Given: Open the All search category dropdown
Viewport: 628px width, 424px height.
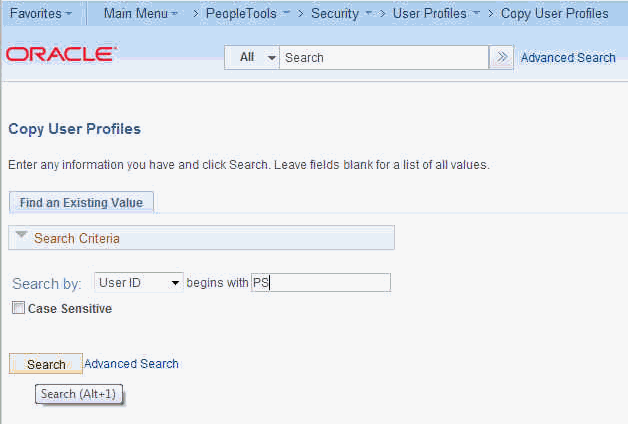Looking at the screenshot, I should point(252,58).
